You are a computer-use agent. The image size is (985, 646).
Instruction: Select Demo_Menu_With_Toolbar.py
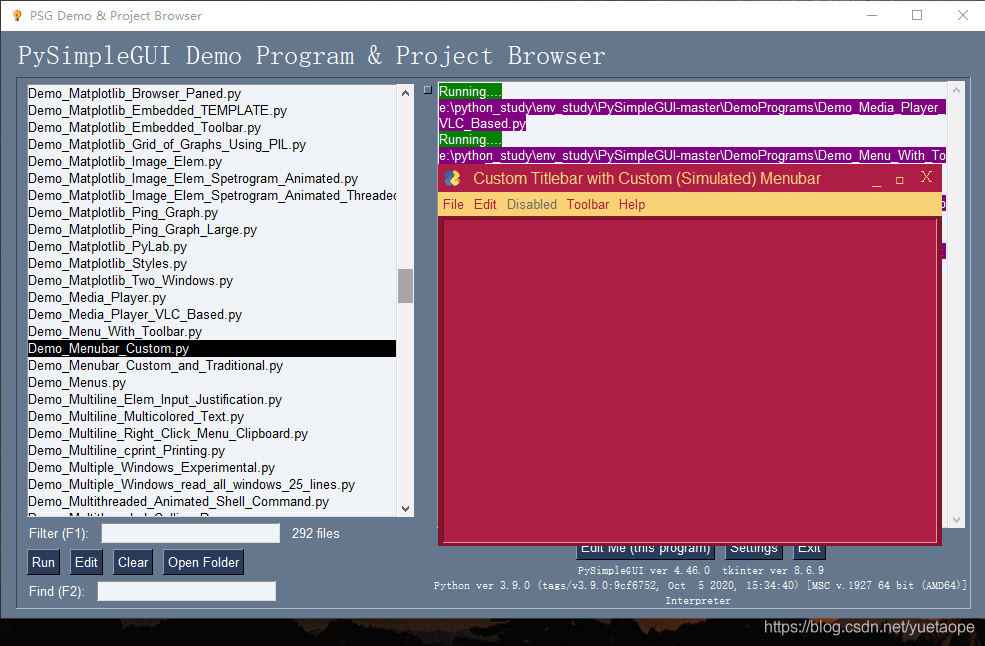coord(212,331)
